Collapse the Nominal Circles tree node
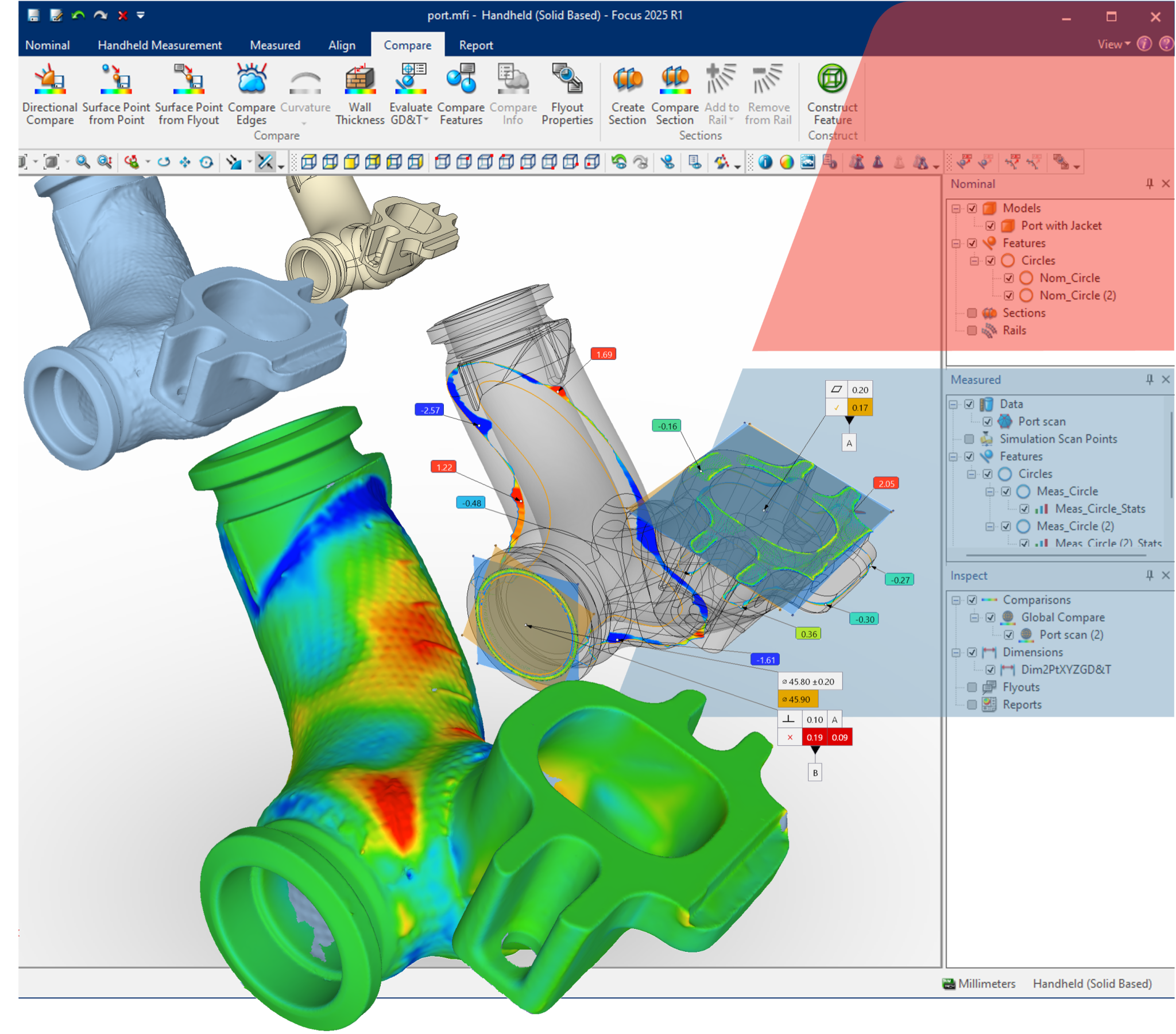This screenshot has height=1034, width=1176. [x=974, y=261]
